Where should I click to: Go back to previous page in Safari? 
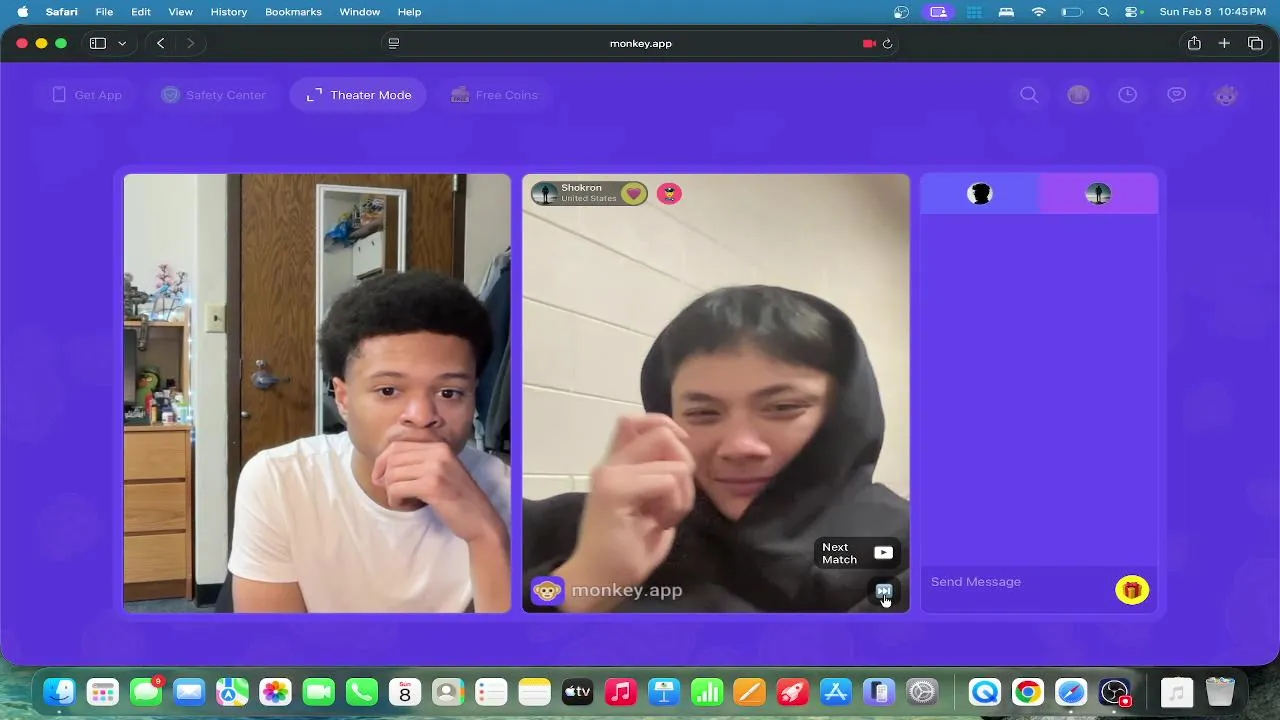(161, 43)
